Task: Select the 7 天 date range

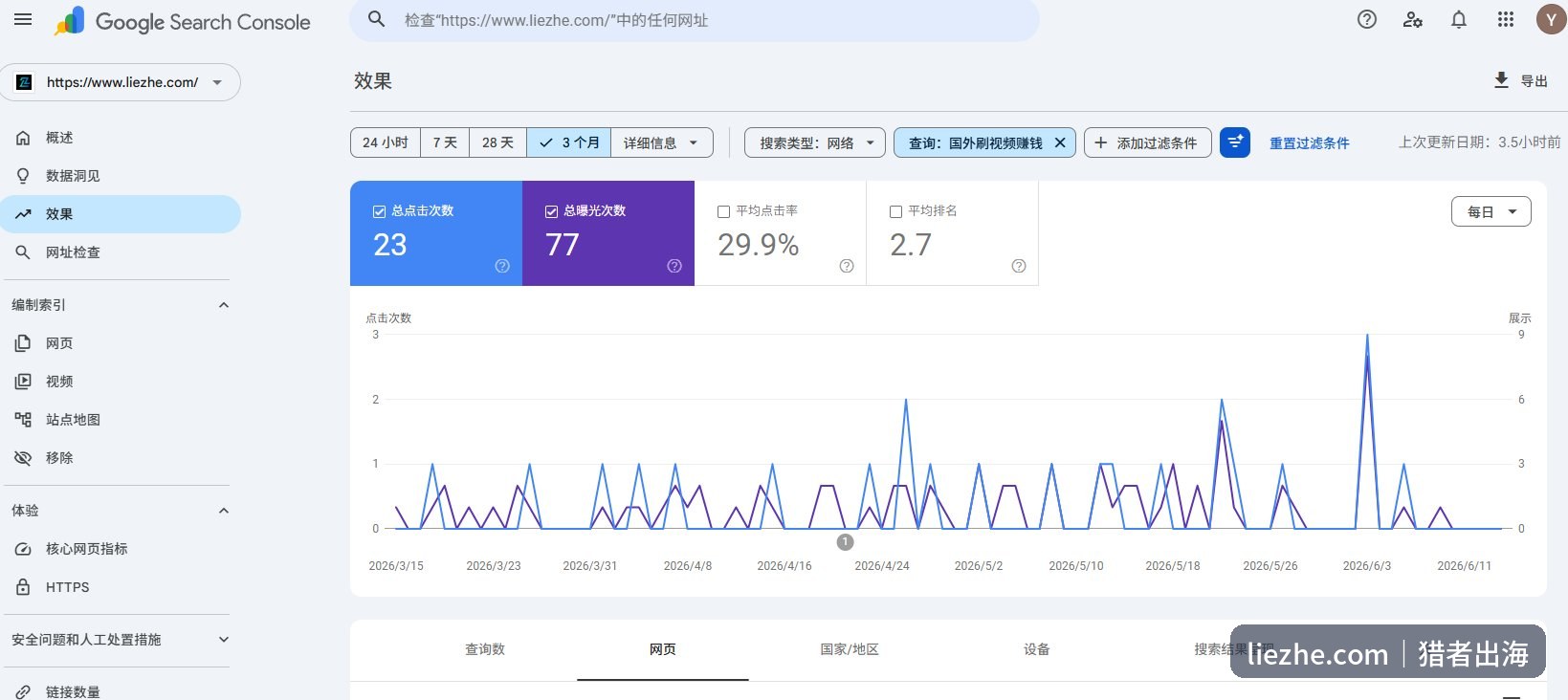Action: [x=445, y=142]
